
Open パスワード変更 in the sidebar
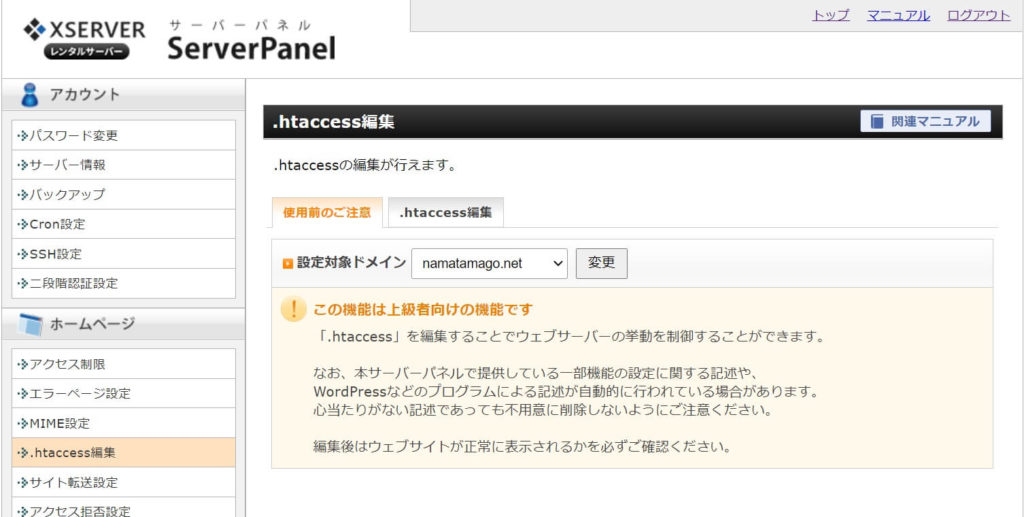123,136
